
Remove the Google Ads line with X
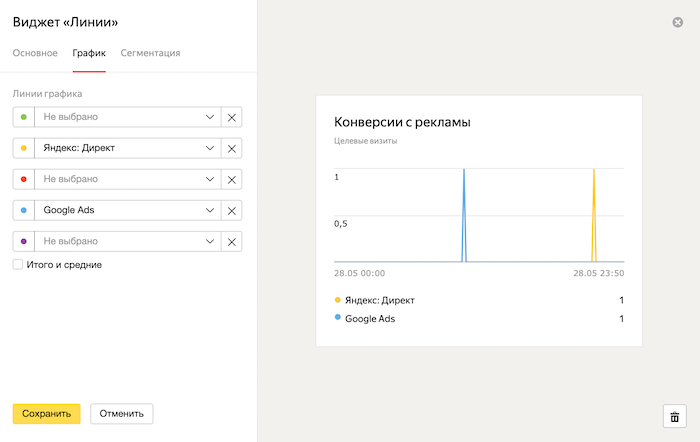(232, 210)
